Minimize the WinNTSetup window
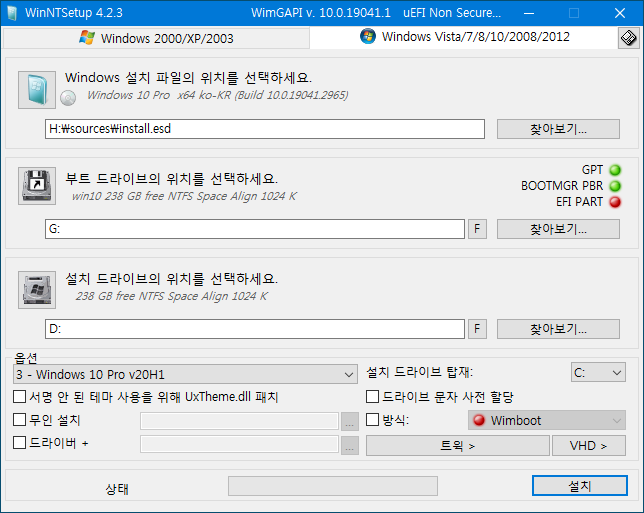The width and height of the screenshot is (644, 513). point(529,13)
